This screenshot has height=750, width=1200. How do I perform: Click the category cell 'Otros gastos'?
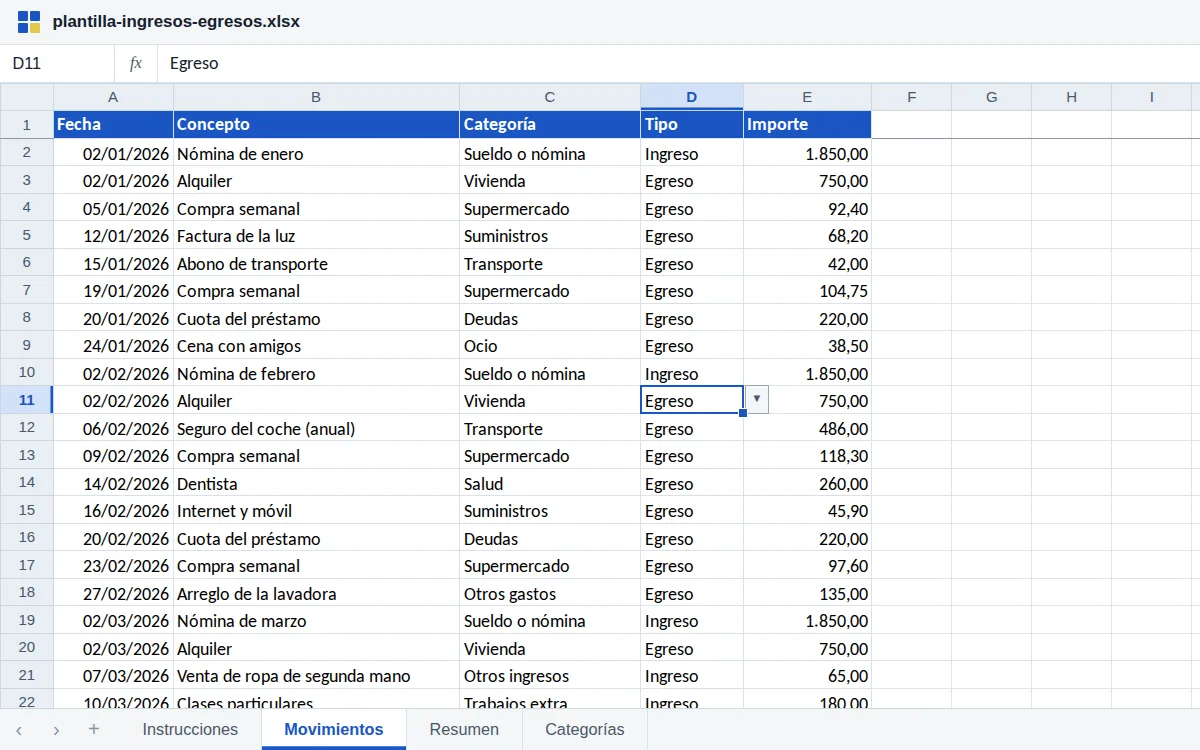(550, 593)
